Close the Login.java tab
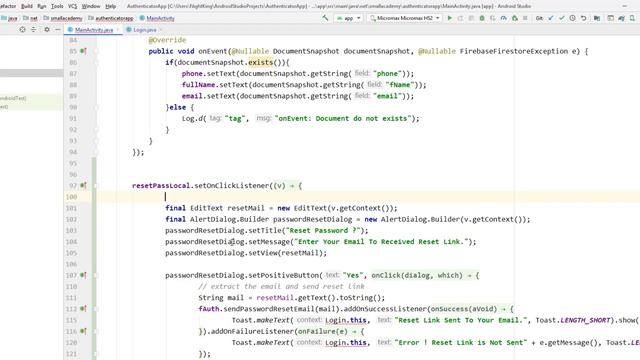640x360 pixels. [160, 30]
